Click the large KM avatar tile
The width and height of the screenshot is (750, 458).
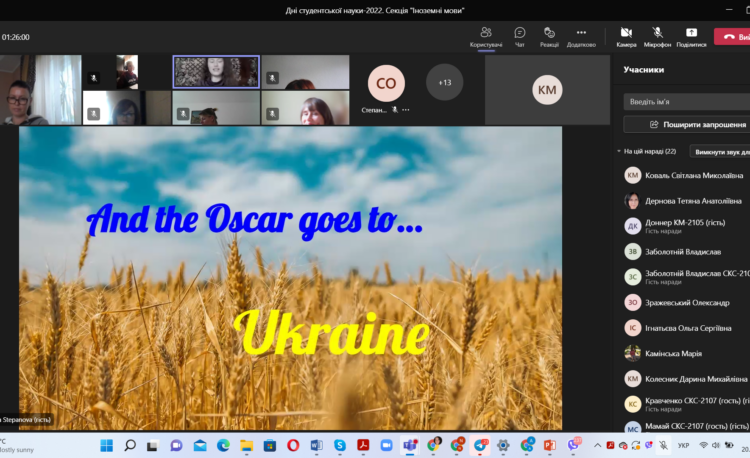[x=547, y=89]
